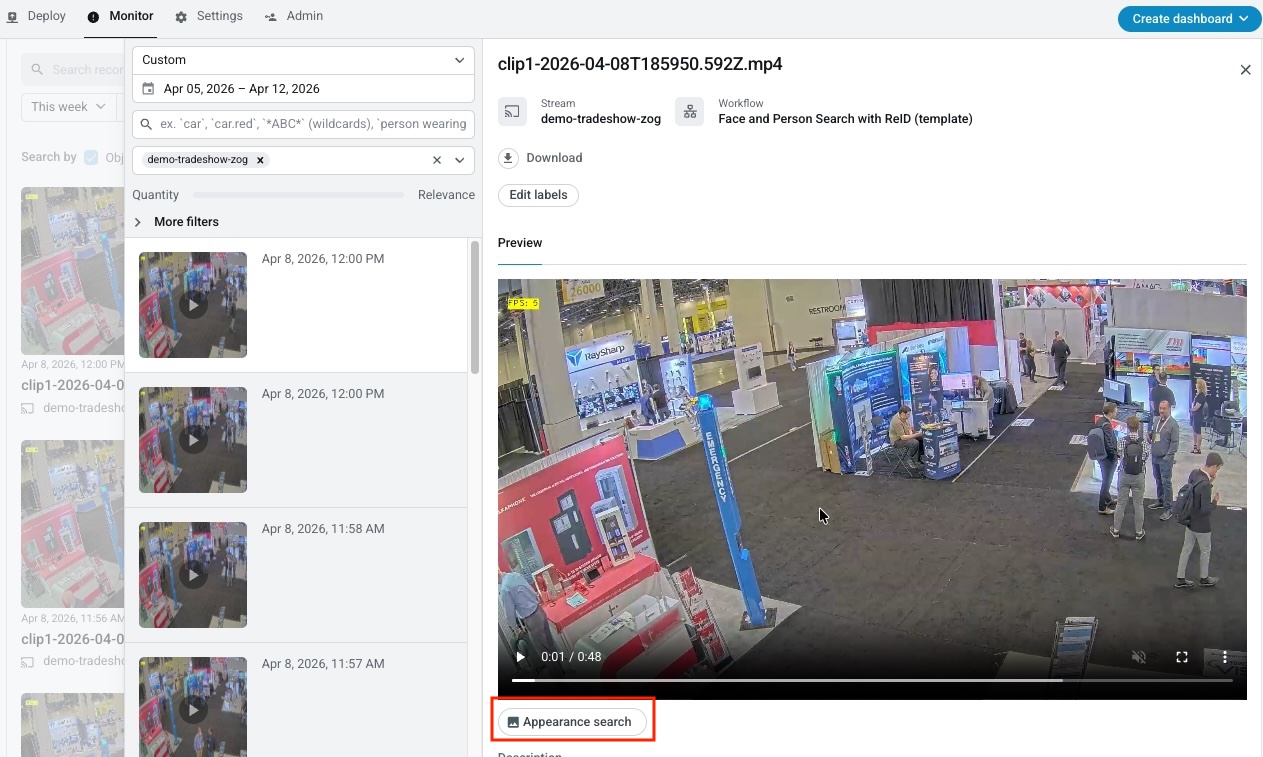This screenshot has height=757, width=1263.
Task: Open the Custom date range dropdown
Action: pyautogui.click(x=303, y=60)
